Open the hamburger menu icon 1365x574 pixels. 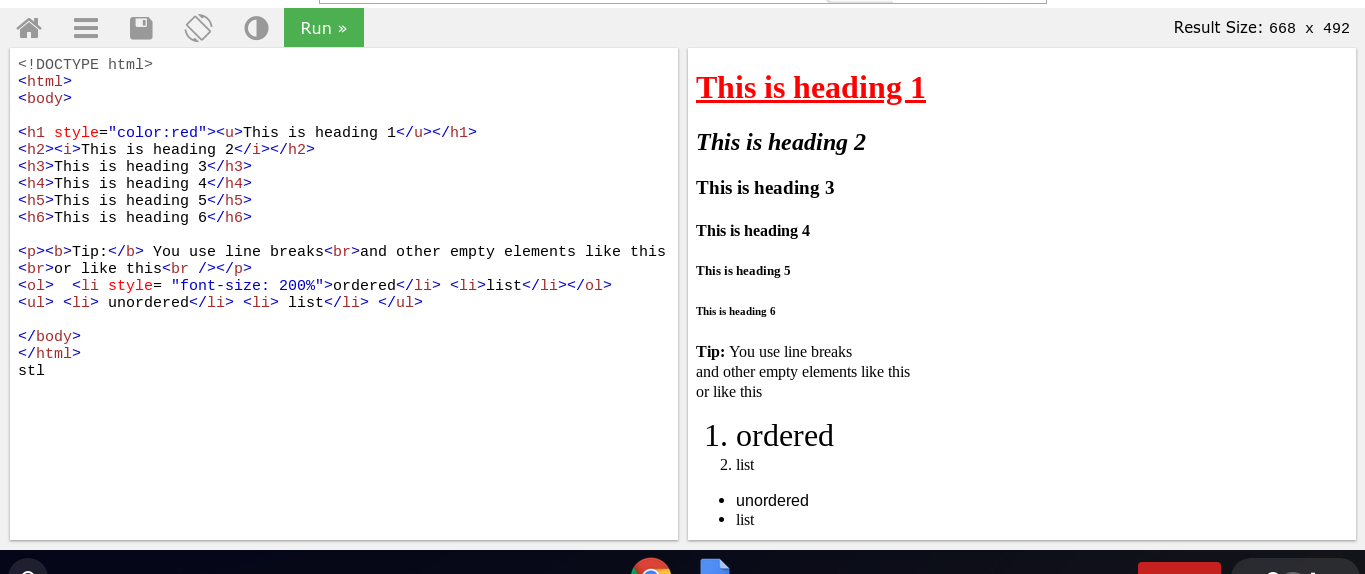tap(86, 28)
